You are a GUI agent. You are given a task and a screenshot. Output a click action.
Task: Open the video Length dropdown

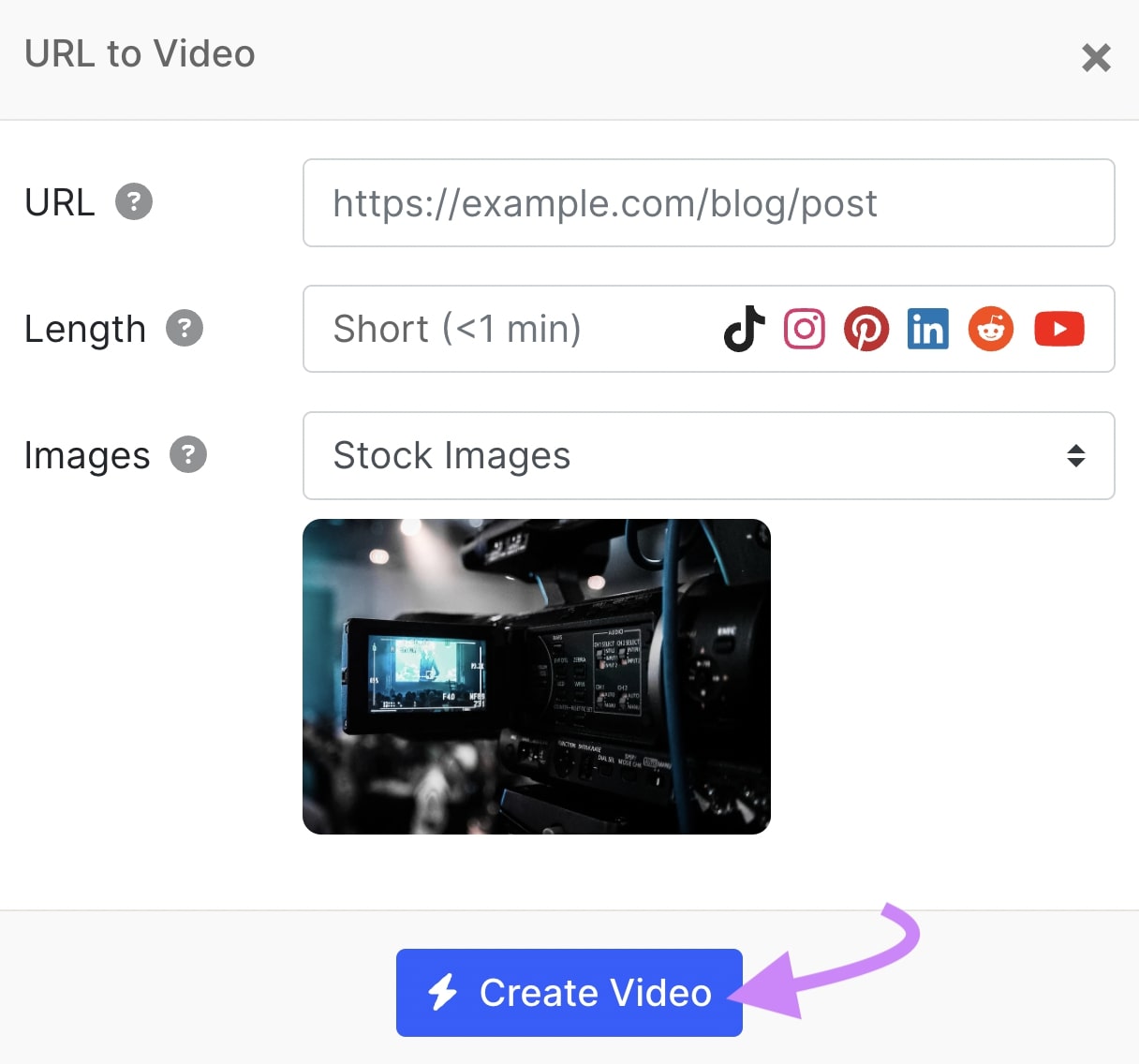pos(562,329)
